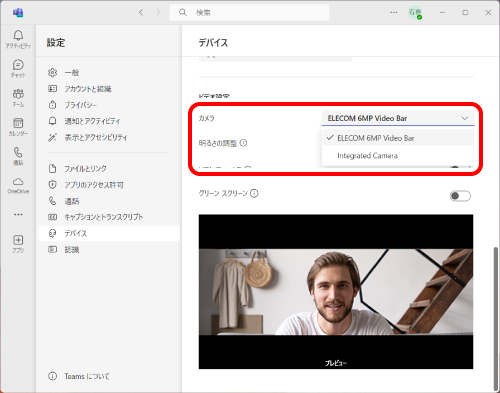Image resolution: width=500 pixels, height=393 pixels.
Task: Click the 検索 search box
Action: coord(249,13)
